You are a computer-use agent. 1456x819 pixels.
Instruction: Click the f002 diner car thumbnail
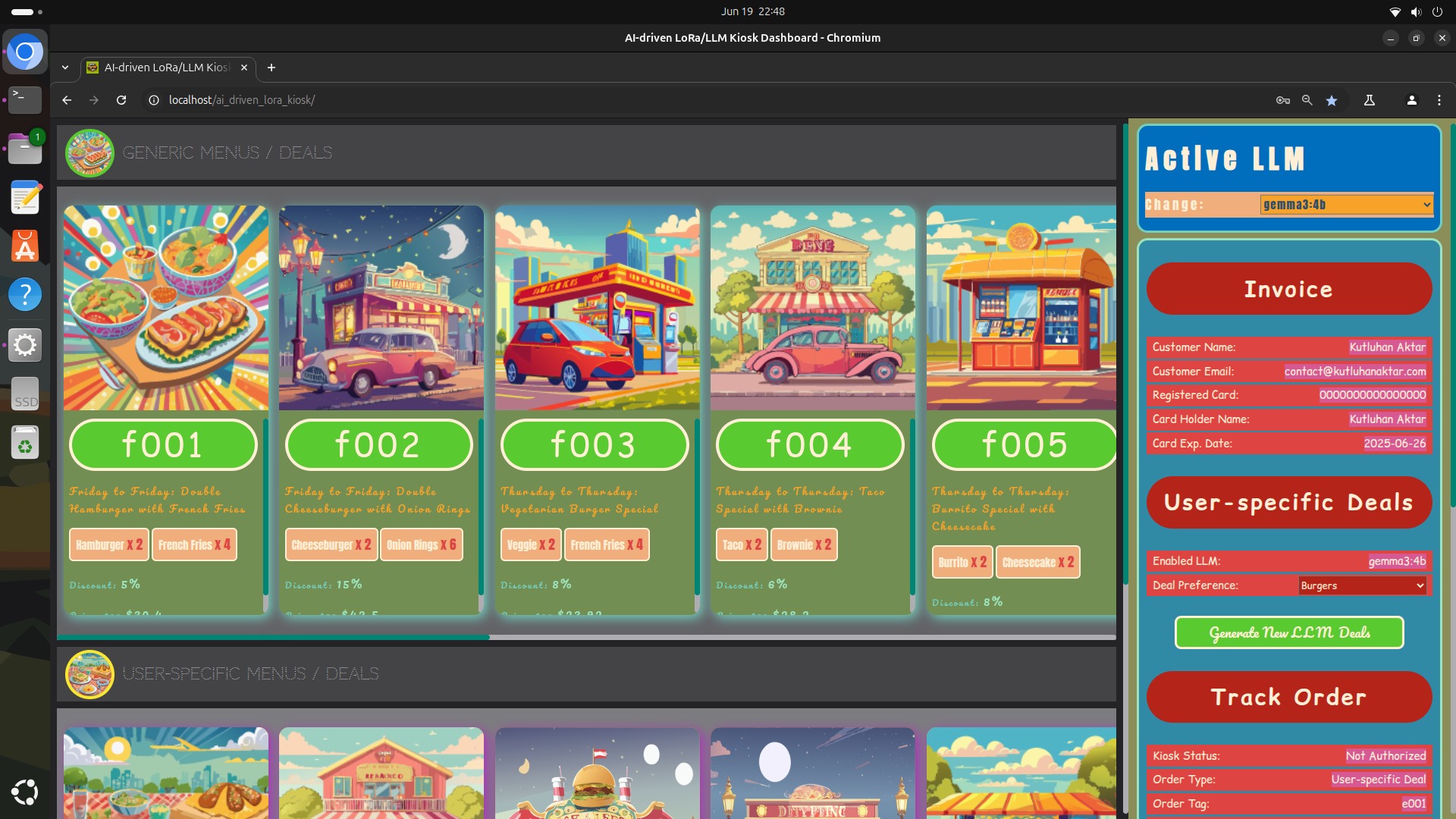(381, 308)
